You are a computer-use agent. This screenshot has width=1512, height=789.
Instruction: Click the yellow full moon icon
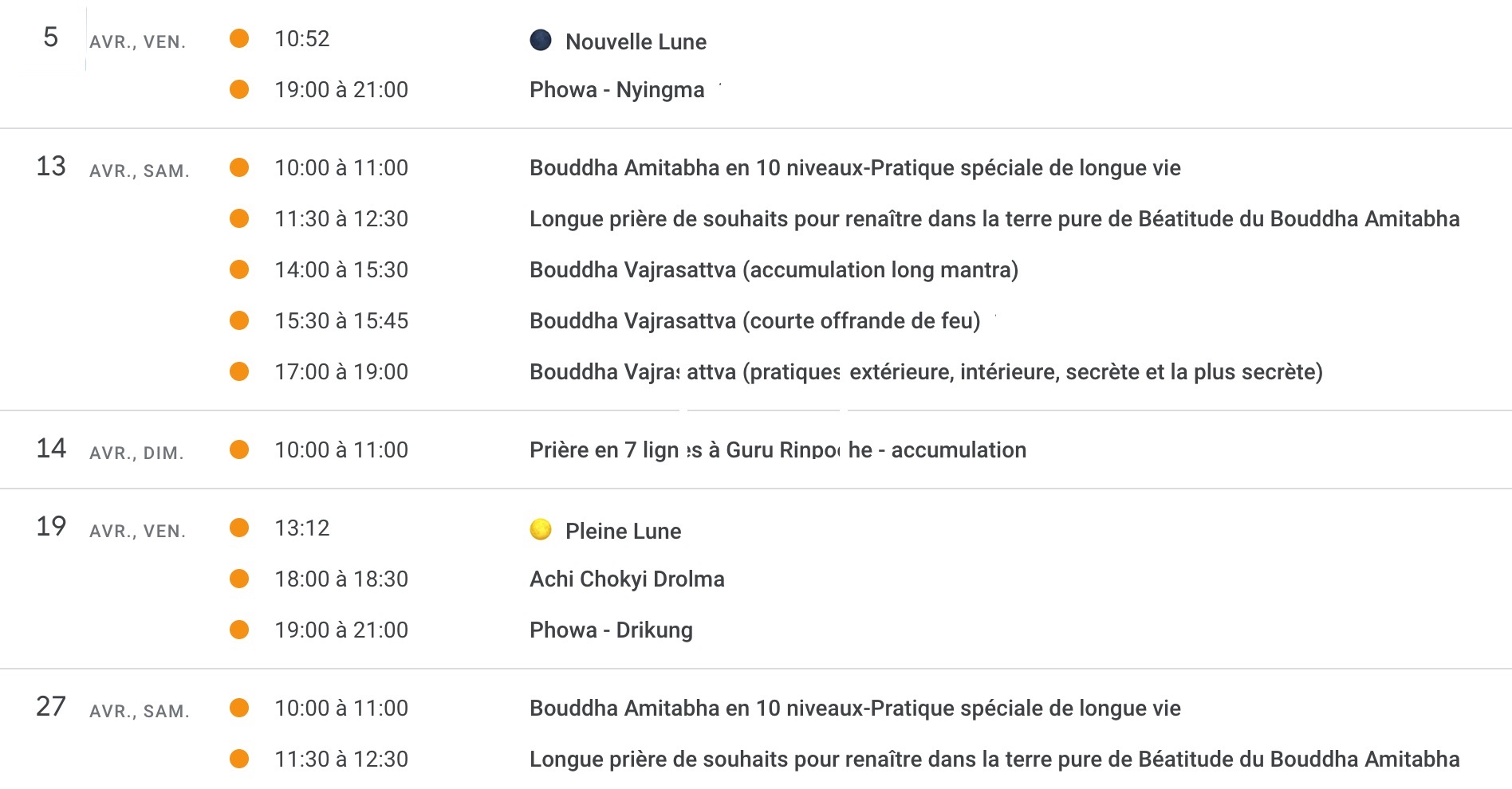click(541, 529)
